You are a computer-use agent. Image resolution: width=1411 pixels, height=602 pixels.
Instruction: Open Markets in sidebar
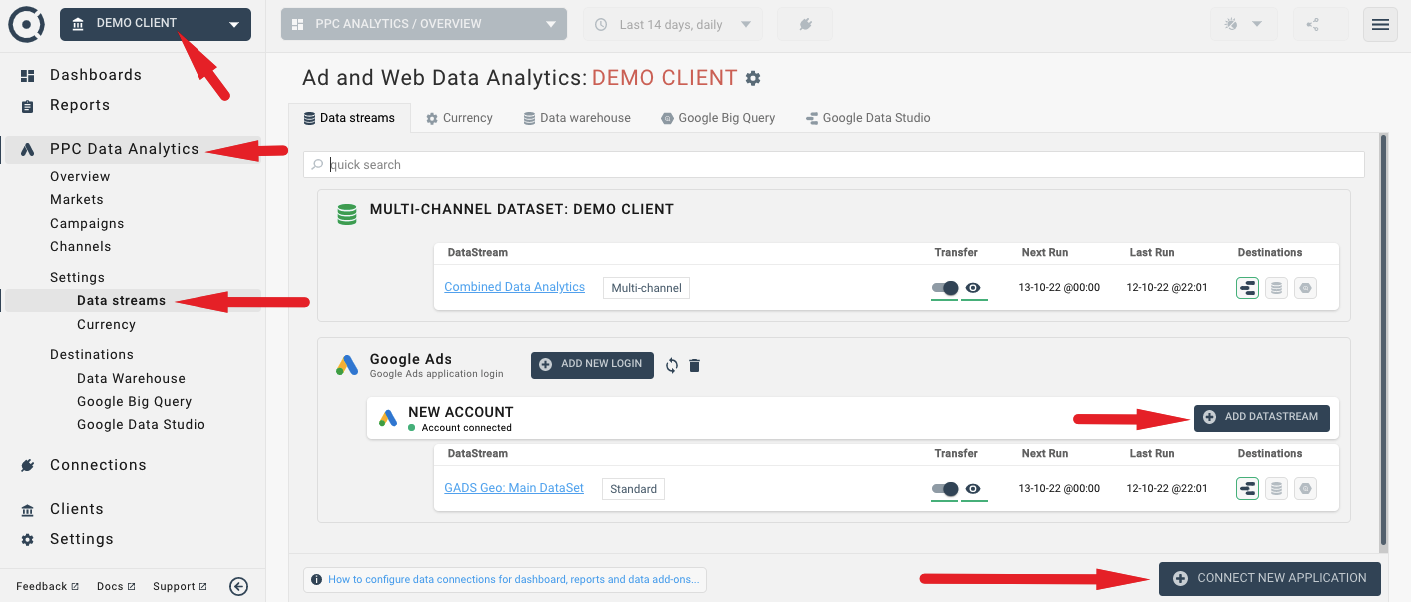pyautogui.click(x=77, y=199)
